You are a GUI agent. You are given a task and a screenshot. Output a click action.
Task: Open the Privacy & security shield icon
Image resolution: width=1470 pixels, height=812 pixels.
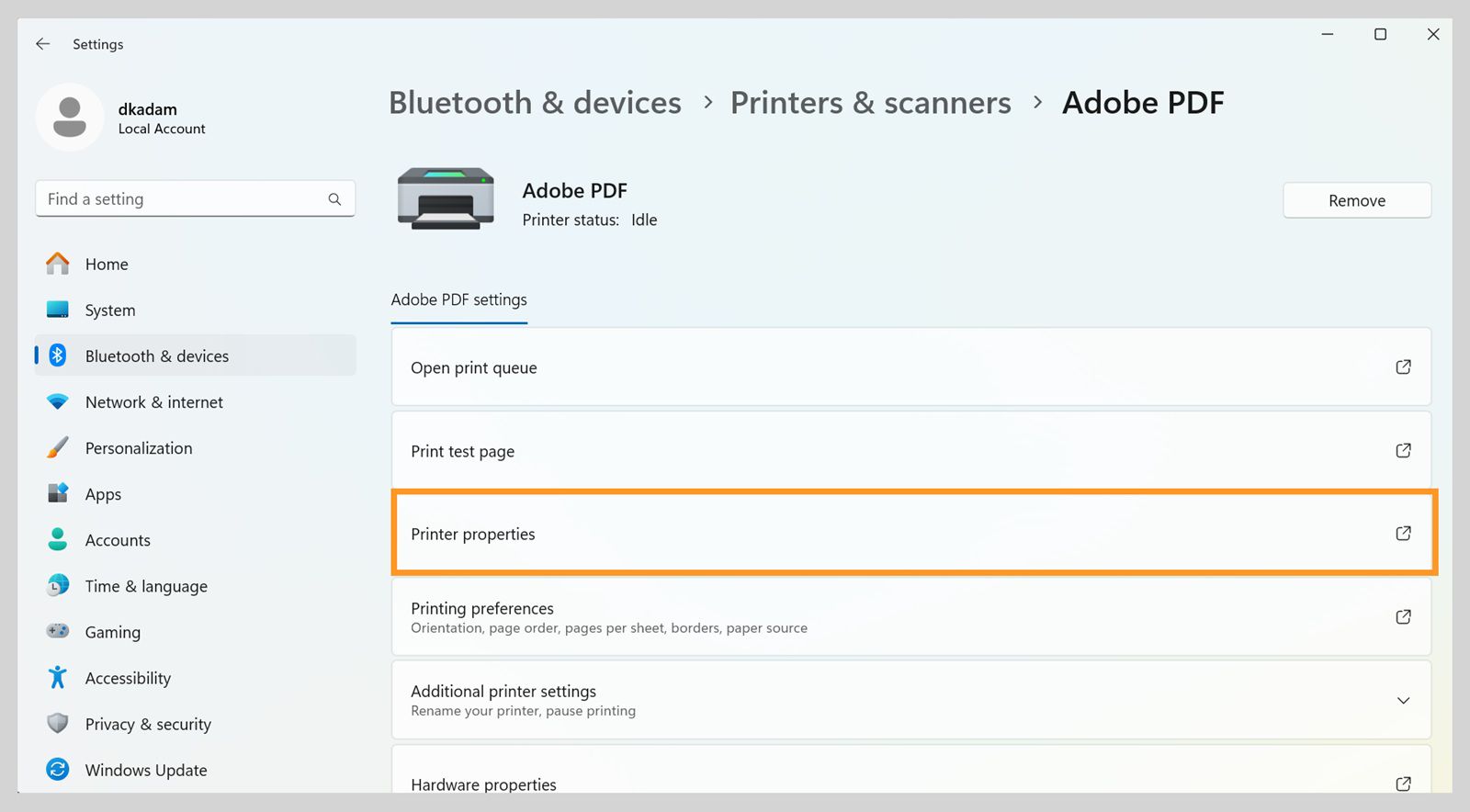point(57,724)
